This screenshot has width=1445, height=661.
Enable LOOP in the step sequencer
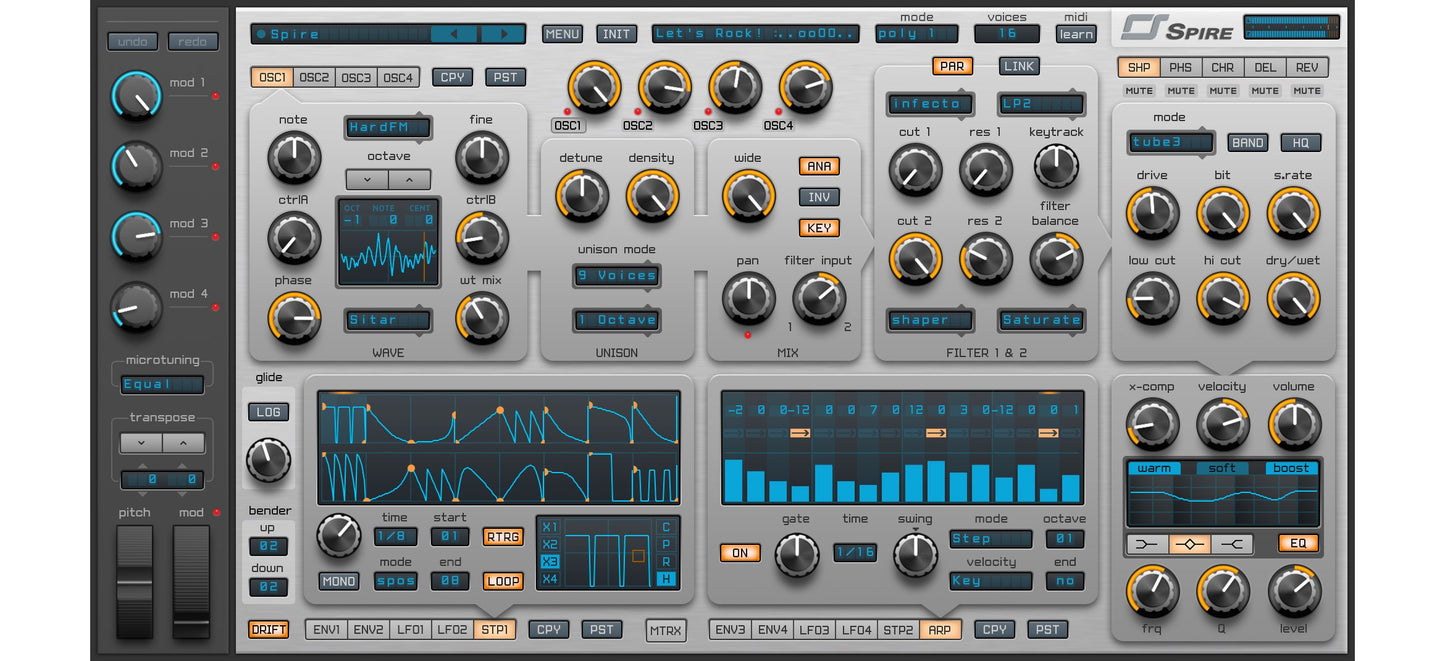click(x=502, y=581)
